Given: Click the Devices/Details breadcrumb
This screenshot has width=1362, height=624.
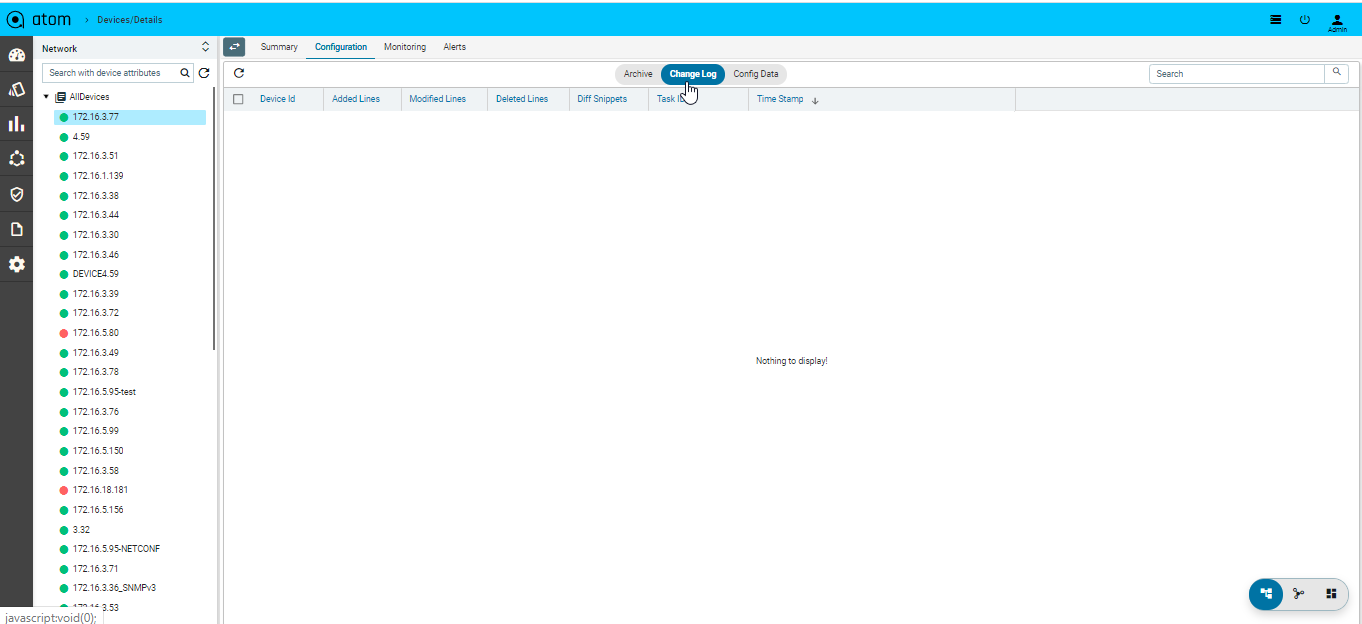Looking at the screenshot, I should pyautogui.click(x=129, y=20).
